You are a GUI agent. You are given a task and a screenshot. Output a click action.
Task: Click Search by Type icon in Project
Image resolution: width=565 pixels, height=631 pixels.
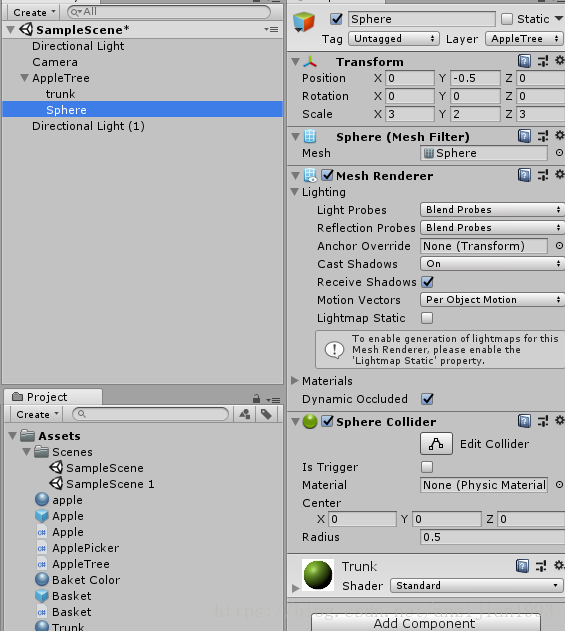[245, 414]
